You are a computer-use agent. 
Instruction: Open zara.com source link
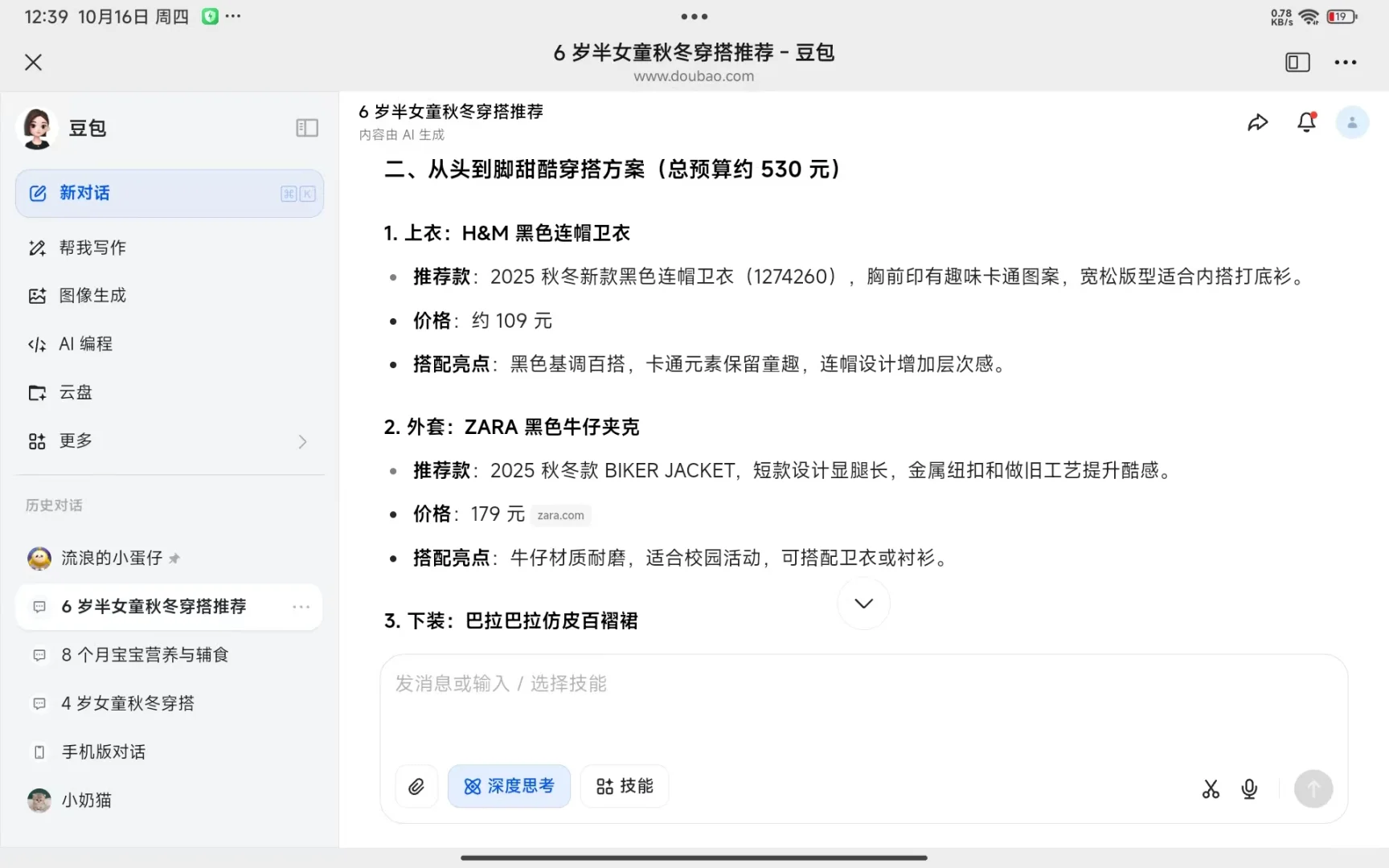tap(560, 515)
